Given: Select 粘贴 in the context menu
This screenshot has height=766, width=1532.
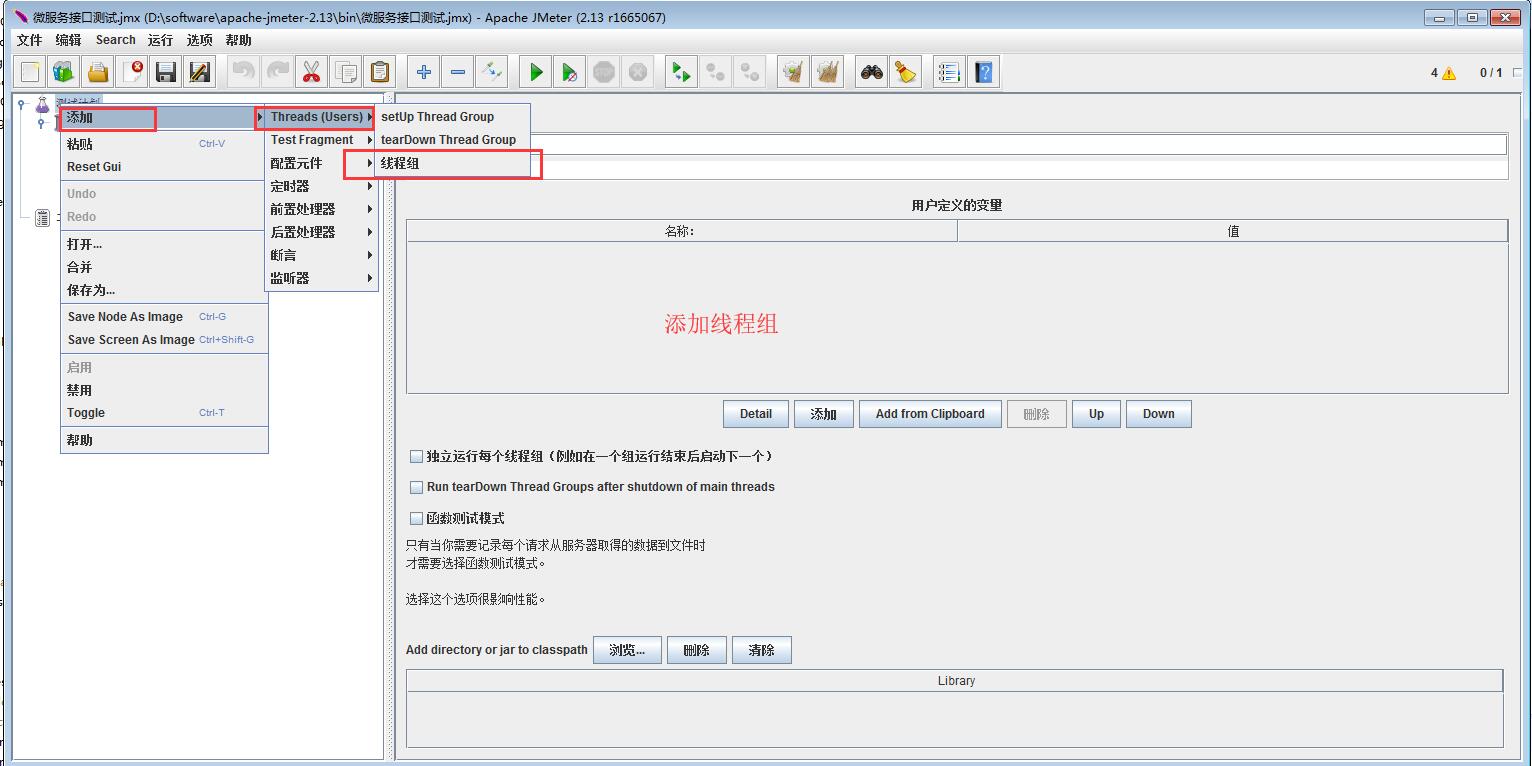Looking at the screenshot, I should pos(164,144).
